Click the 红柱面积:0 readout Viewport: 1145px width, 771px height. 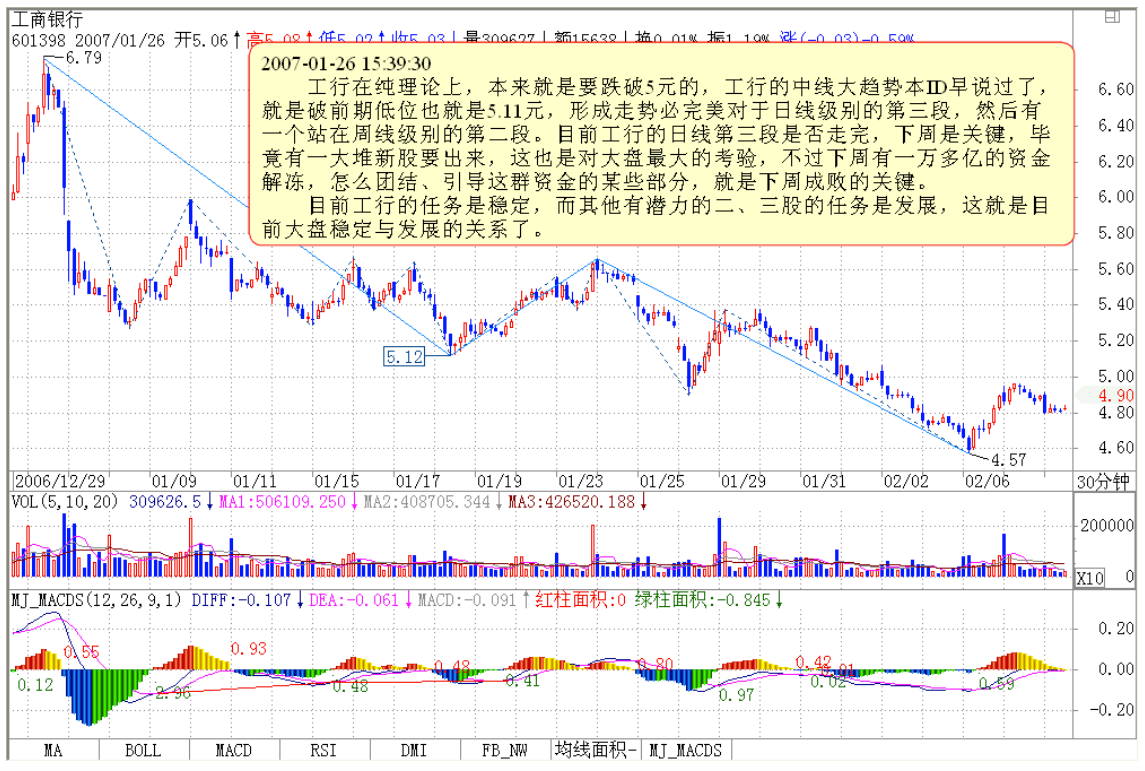(x=581, y=600)
